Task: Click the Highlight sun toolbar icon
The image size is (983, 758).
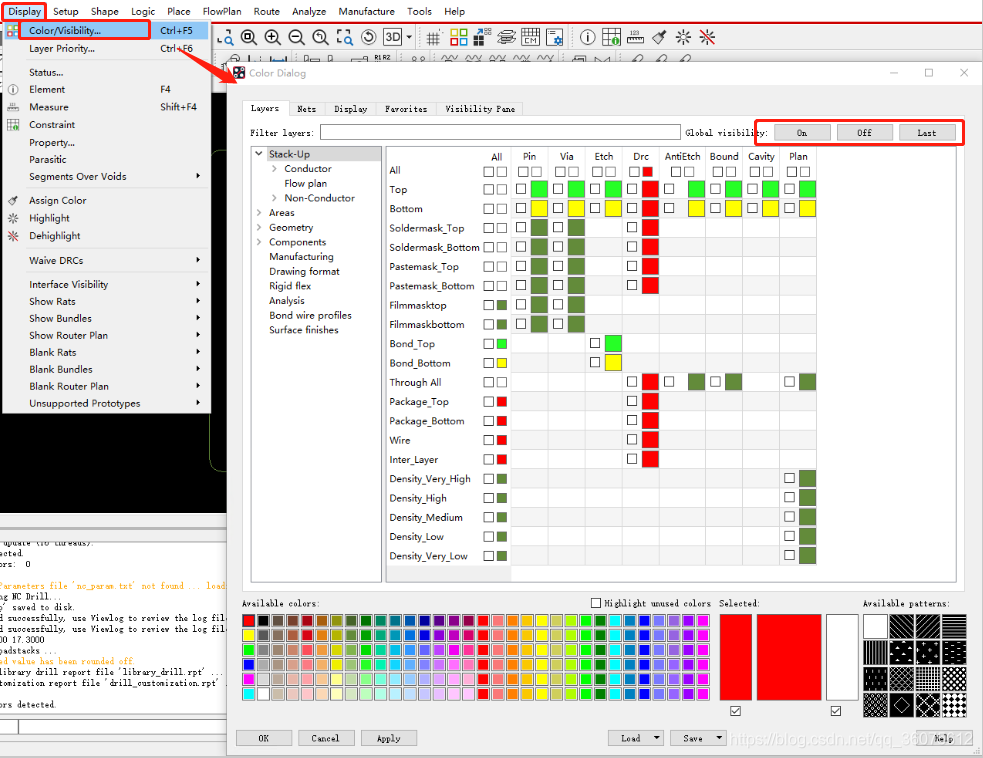Action: pyautogui.click(x=683, y=38)
